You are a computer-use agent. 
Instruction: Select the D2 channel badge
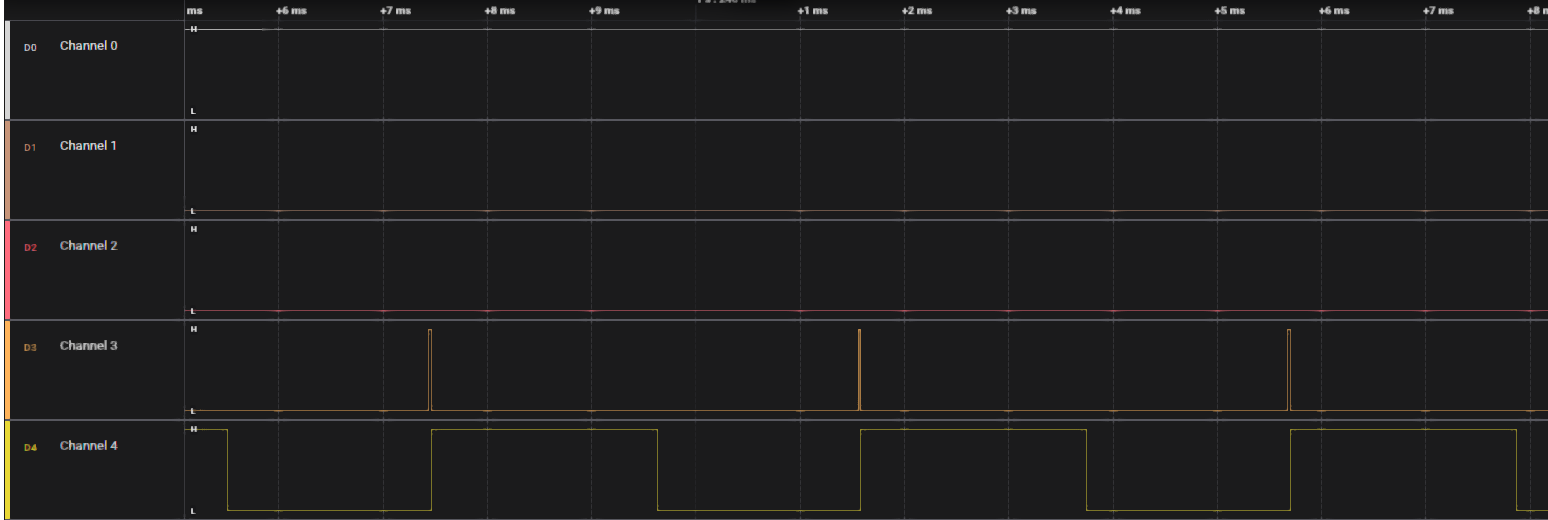click(x=30, y=247)
